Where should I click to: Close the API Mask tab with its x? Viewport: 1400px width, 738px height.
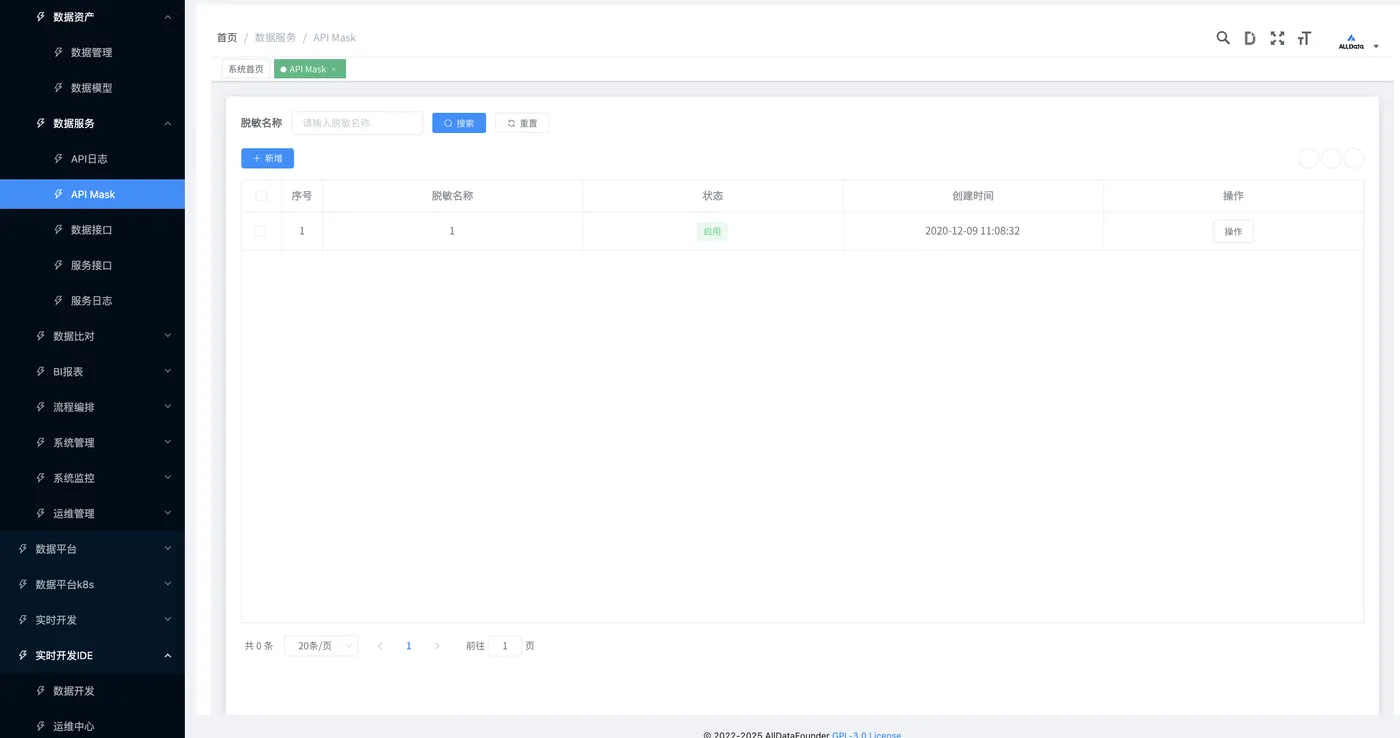[334, 69]
